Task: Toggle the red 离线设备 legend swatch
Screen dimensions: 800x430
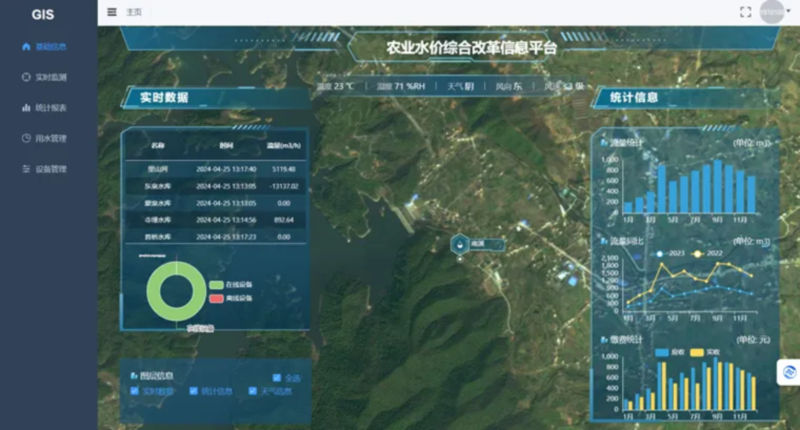Action: (x=216, y=298)
